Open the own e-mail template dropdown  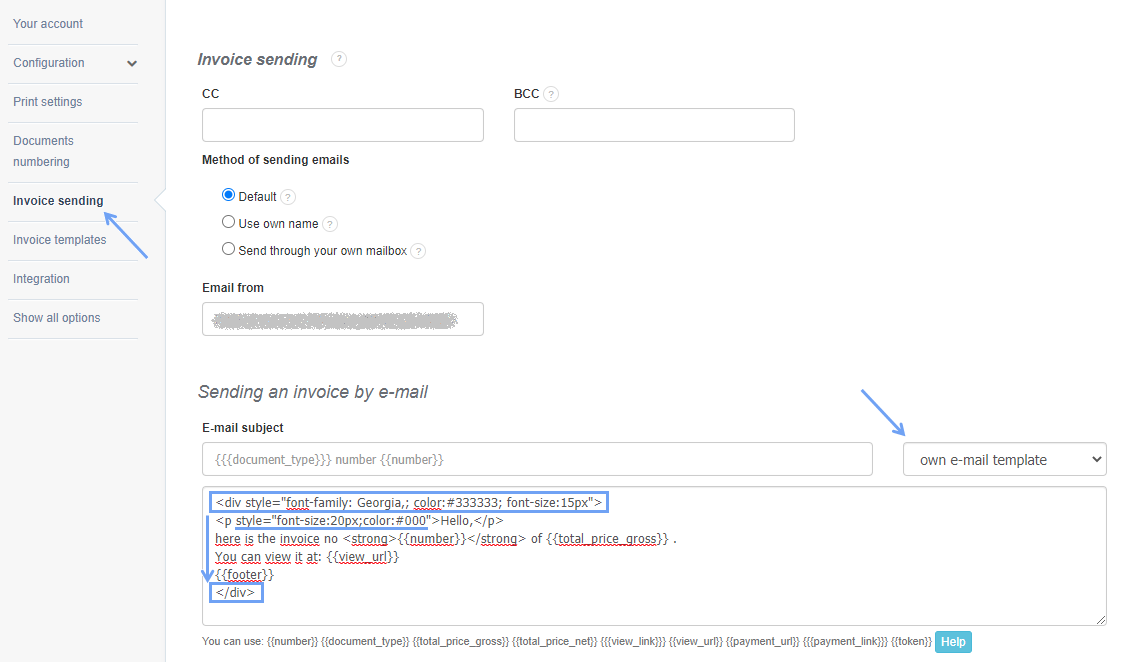coord(1004,458)
